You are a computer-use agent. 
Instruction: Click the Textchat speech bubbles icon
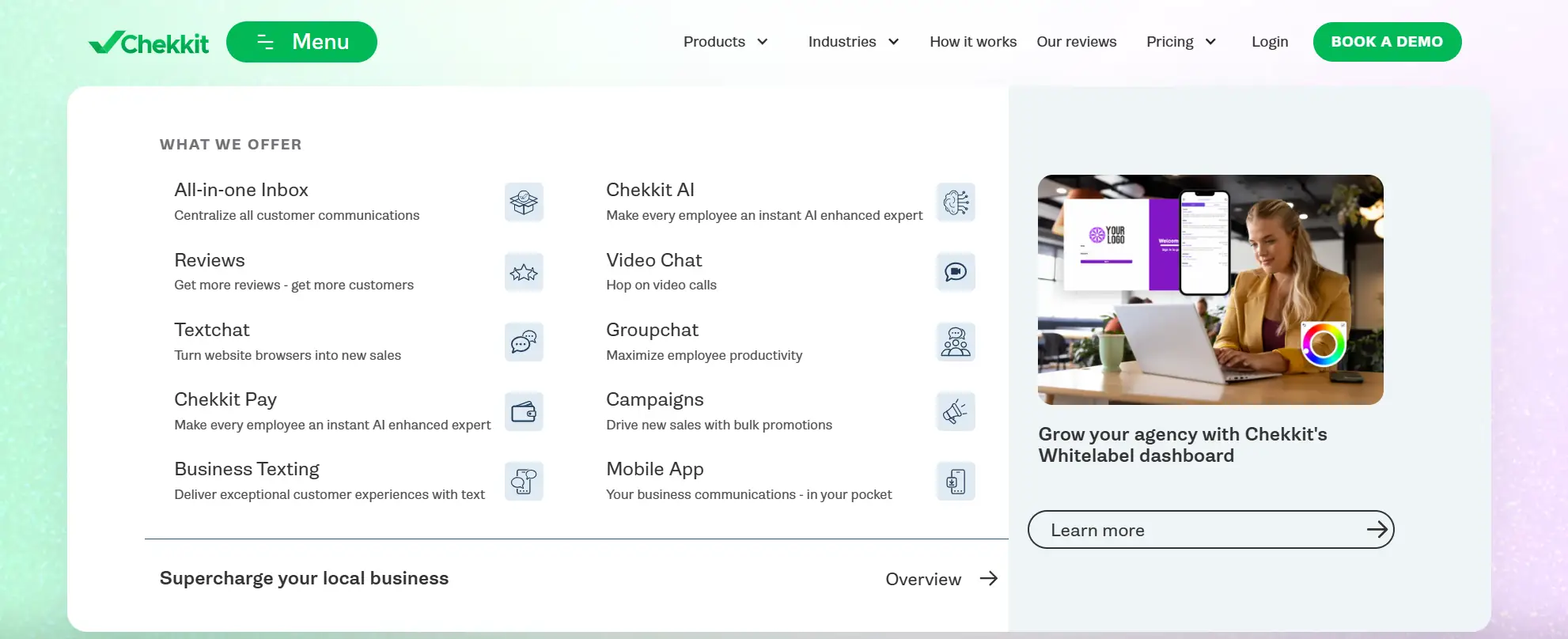coord(524,342)
